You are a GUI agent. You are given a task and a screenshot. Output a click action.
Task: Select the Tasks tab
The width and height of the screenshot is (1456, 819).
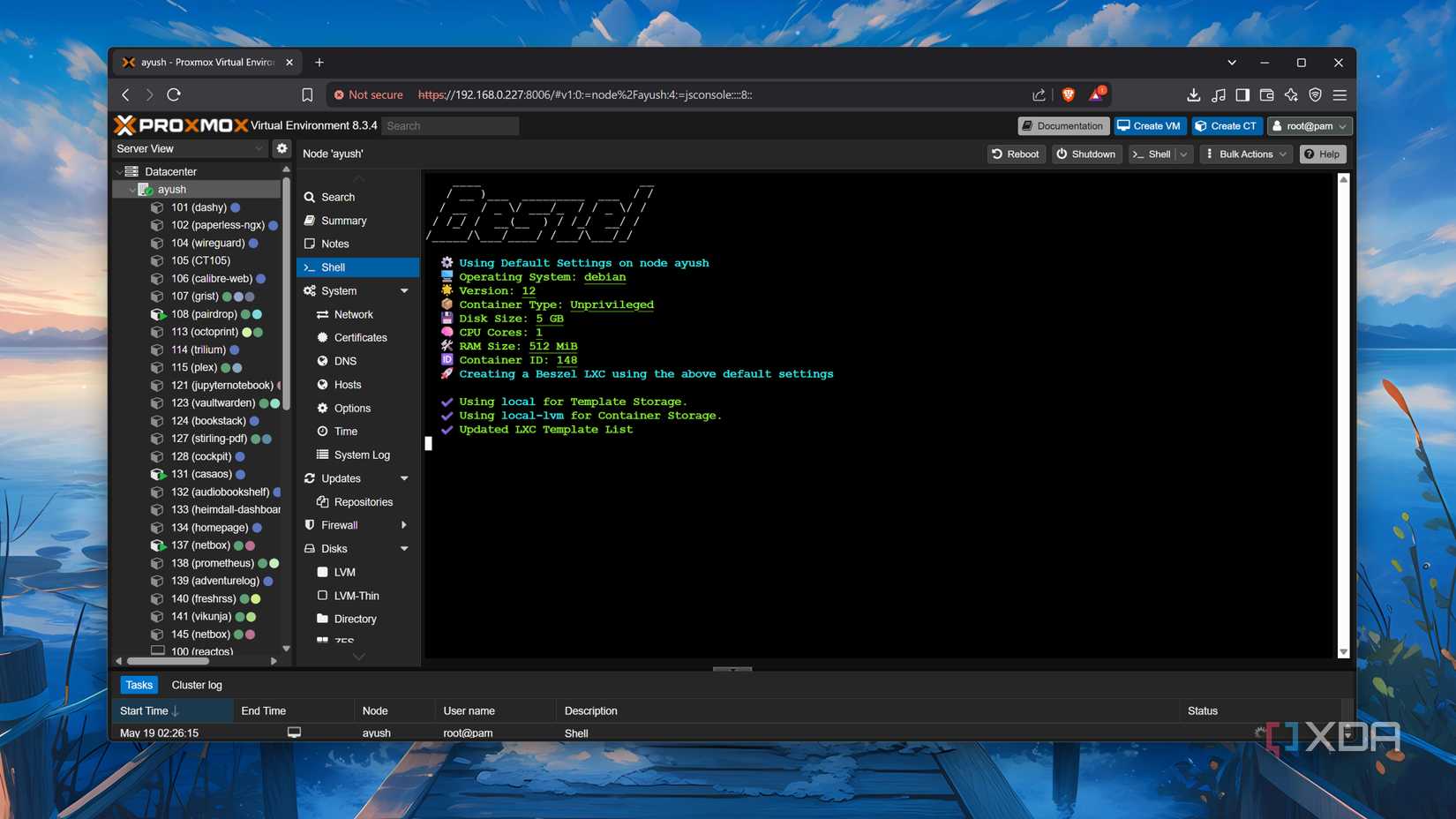(139, 684)
